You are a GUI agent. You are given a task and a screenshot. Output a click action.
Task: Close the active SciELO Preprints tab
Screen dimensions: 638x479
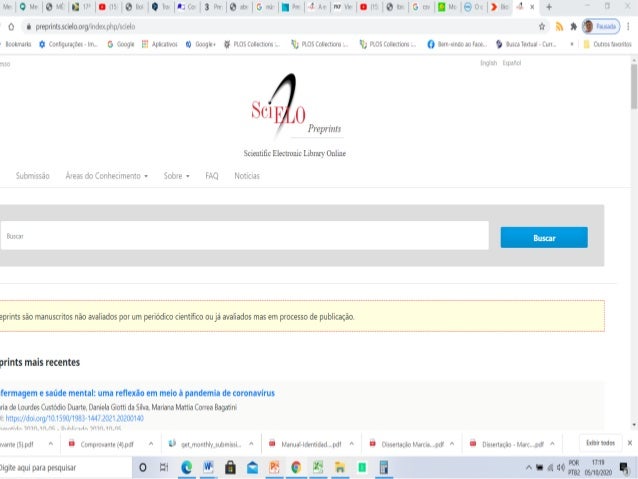tap(532, 7)
